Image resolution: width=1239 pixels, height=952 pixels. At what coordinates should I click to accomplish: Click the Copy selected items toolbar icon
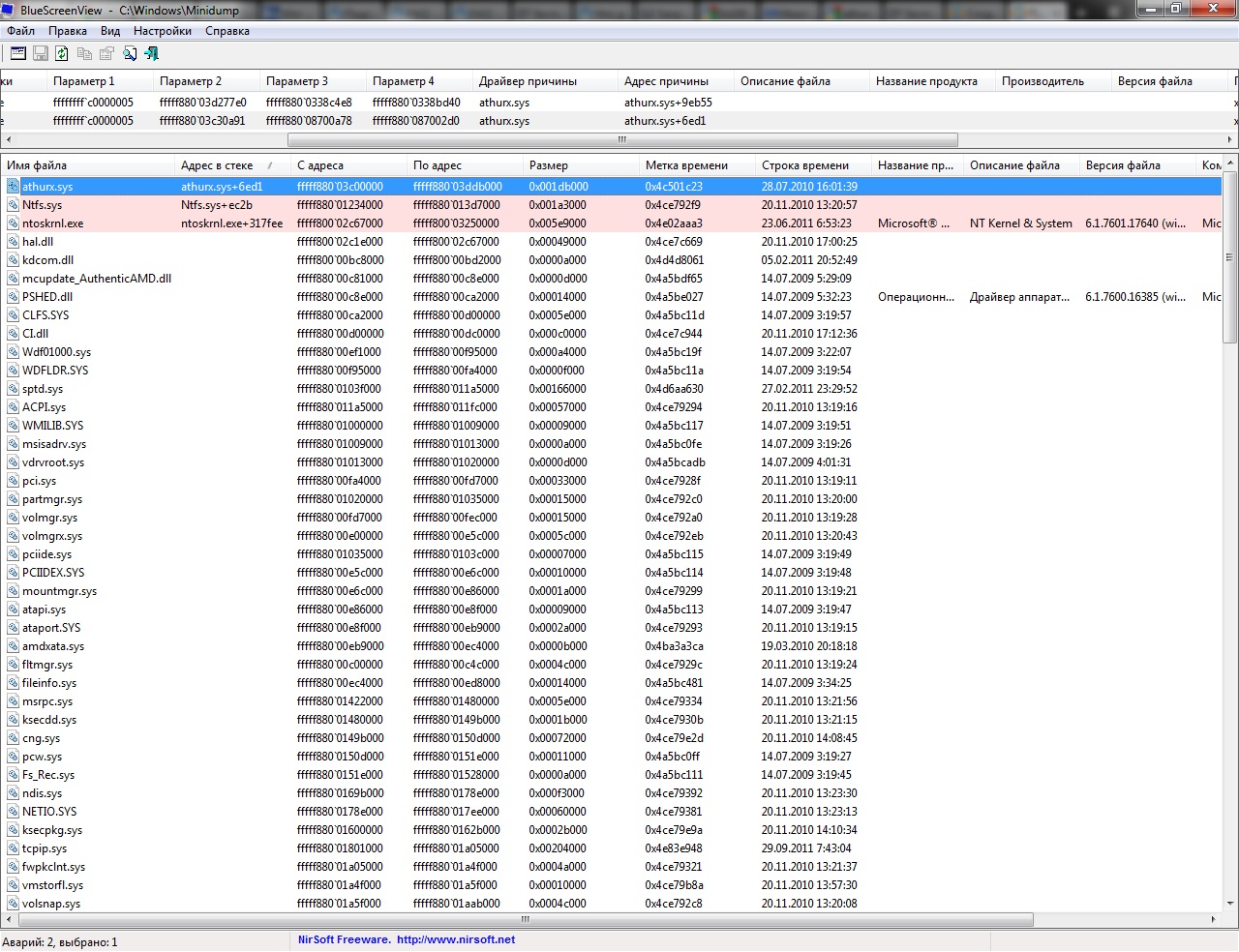click(84, 54)
